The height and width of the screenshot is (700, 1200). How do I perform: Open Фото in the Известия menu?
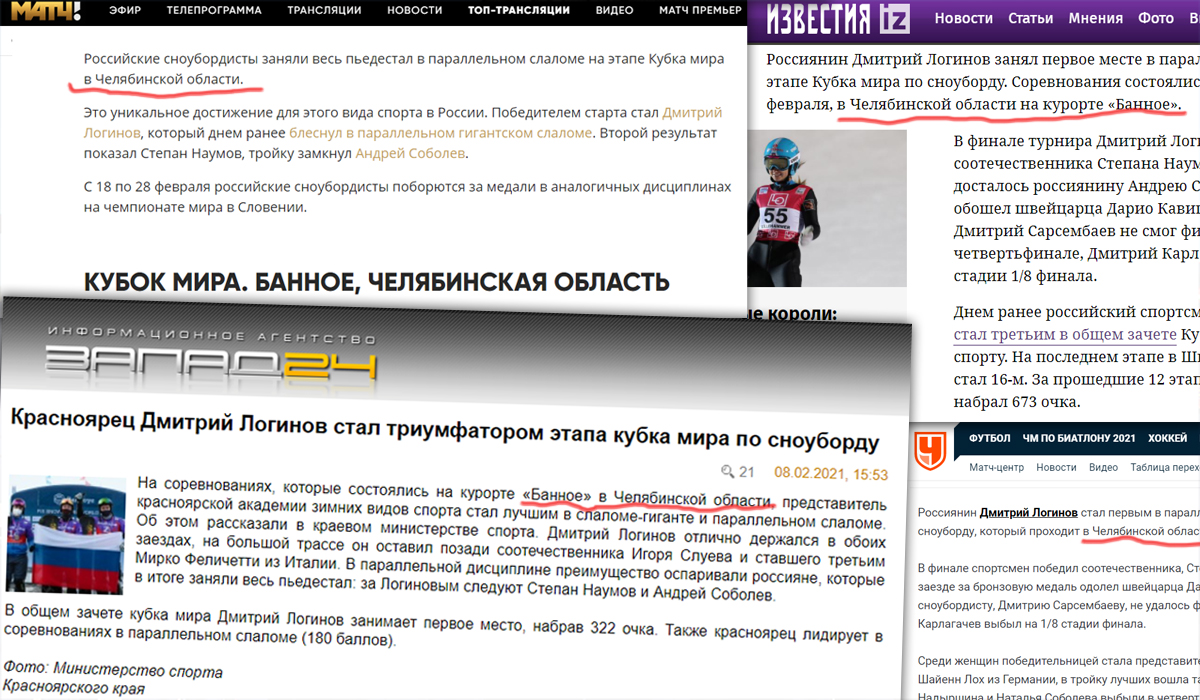[1156, 18]
